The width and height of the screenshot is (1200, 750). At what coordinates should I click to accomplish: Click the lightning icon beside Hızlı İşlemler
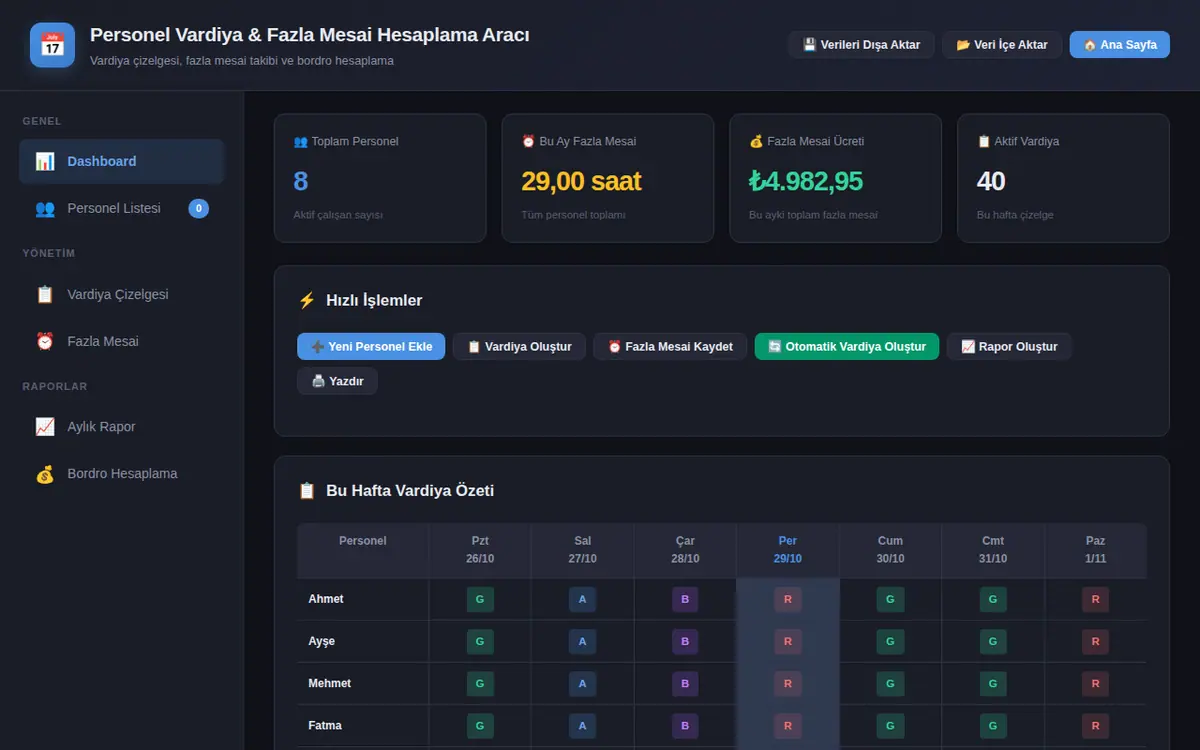pyautogui.click(x=307, y=300)
